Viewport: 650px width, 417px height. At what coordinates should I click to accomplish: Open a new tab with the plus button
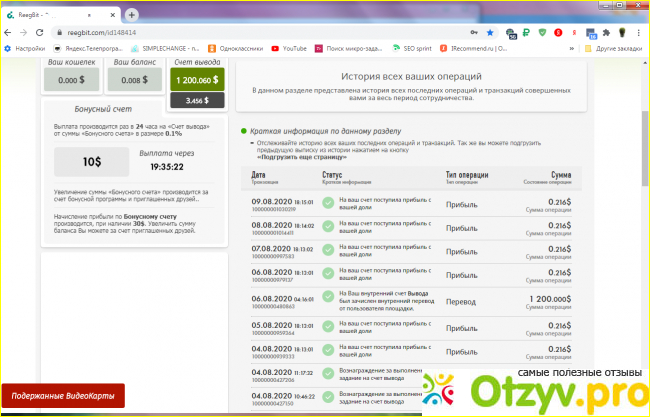coord(131,14)
